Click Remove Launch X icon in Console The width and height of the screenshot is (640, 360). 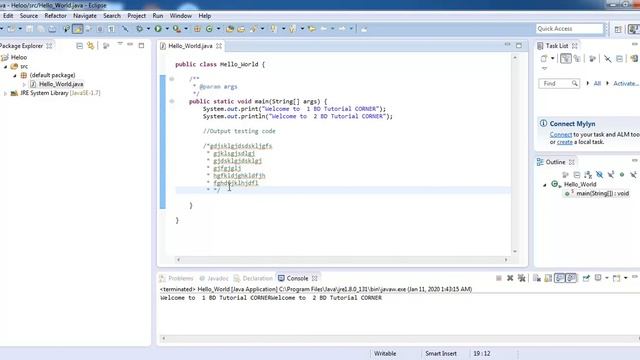point(510,278)
